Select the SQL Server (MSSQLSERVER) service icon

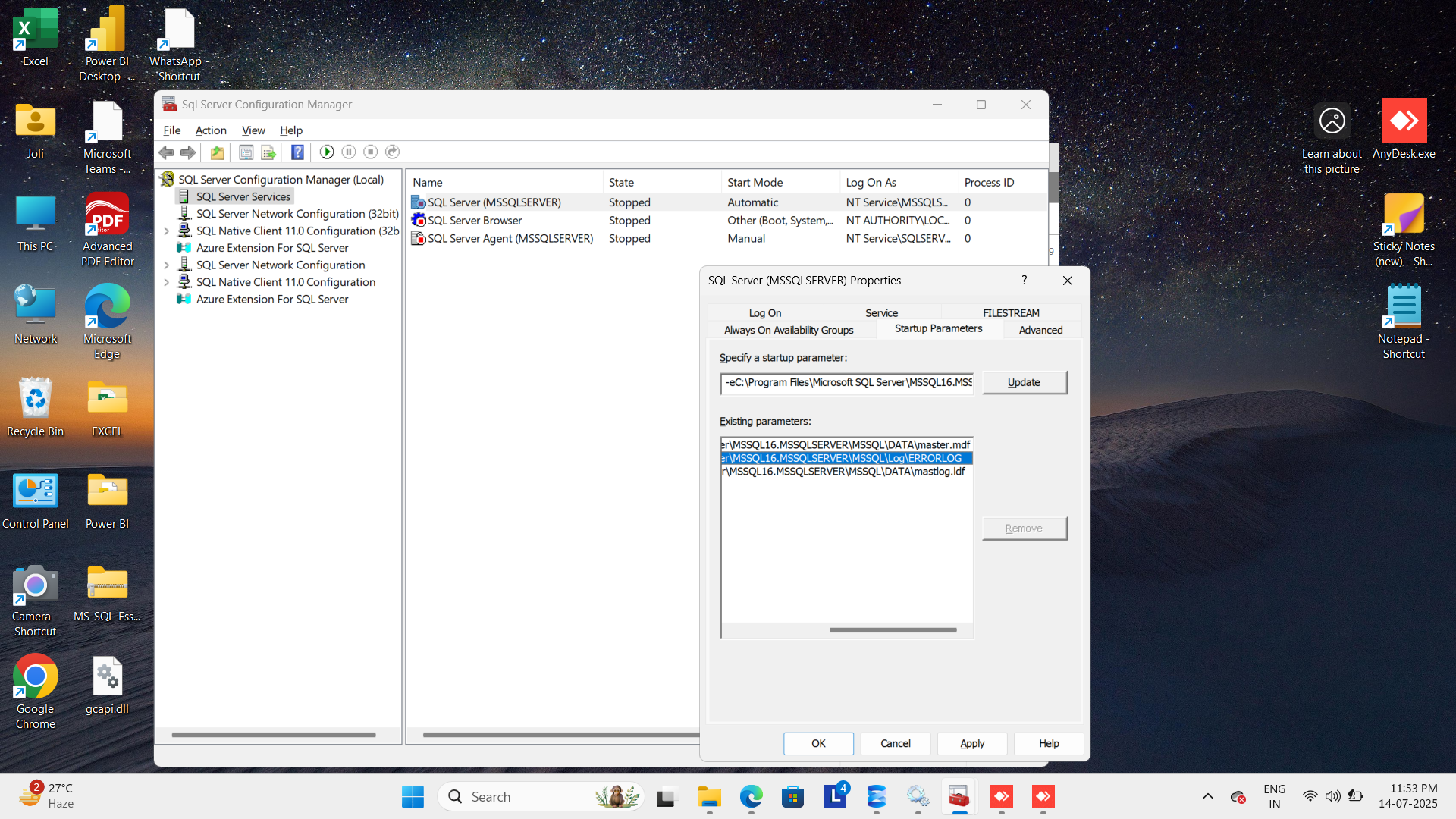click(418, 202)
